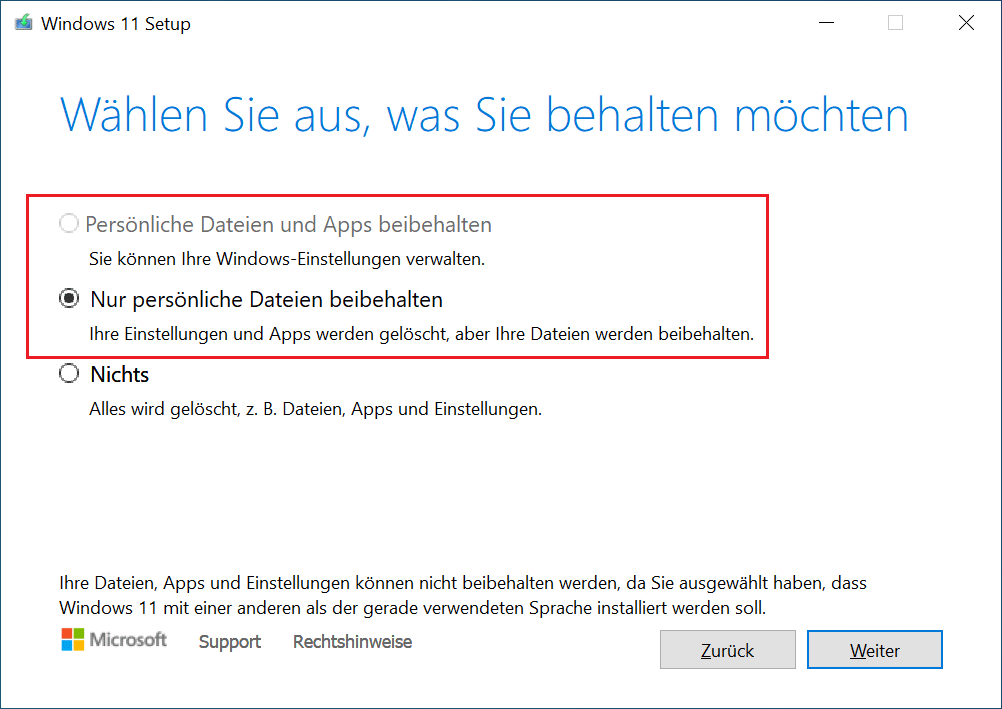This screenshot has height=709, width=1002.
Task: Go back with the Zurück button
Action: click(x=727, y=650)
